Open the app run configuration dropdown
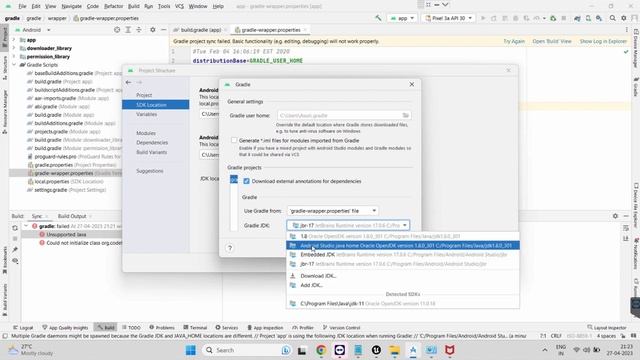 [402, 18]
